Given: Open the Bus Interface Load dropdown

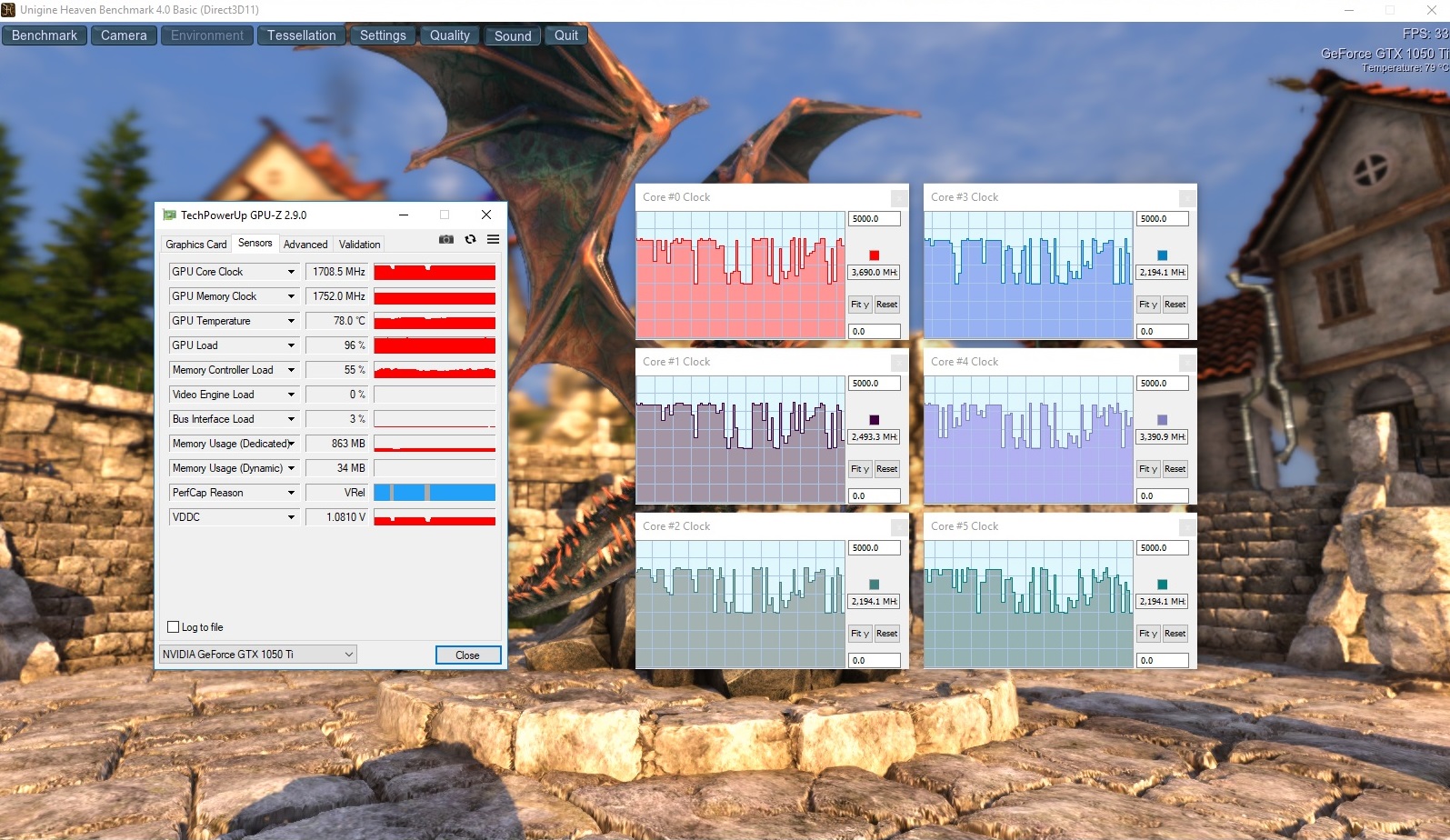Looking at the screenshot, I should click(291, 419).
